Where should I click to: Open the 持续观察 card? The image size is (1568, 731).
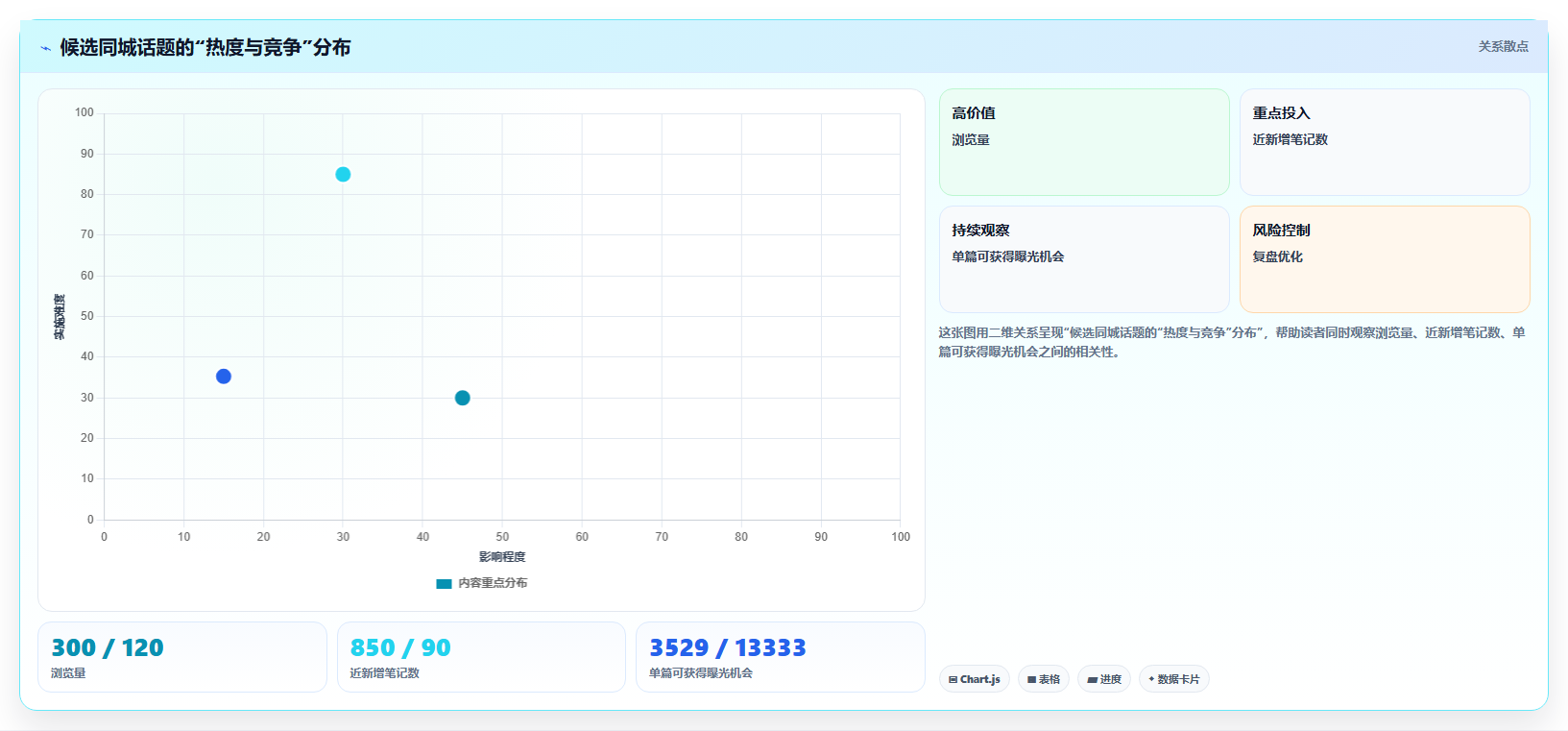[1084, 259]
